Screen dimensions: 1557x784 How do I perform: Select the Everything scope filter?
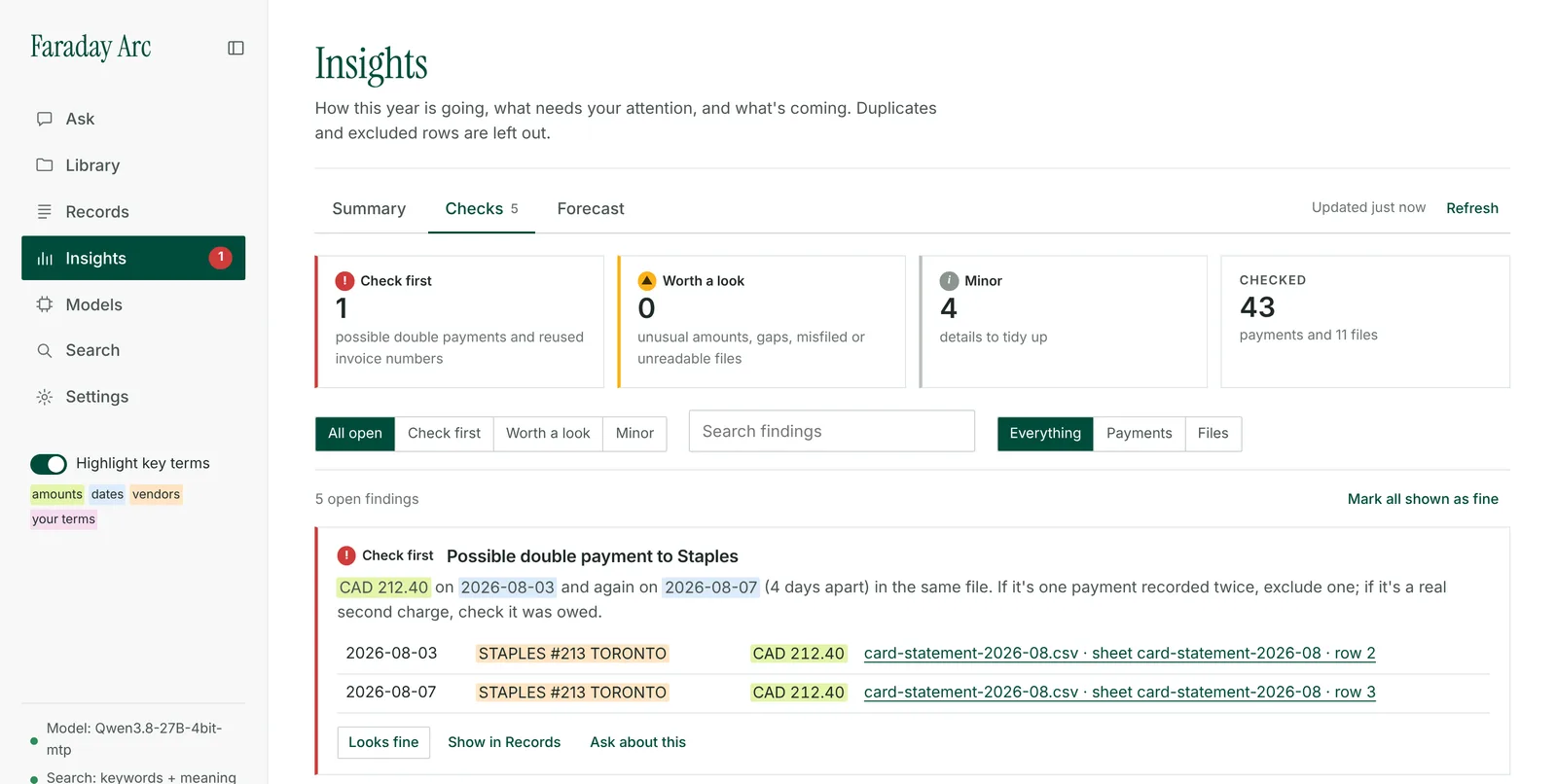(x=1045, y=434)
